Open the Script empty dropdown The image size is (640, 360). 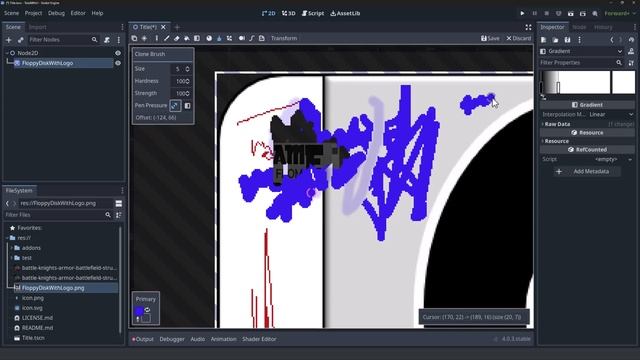point(611,160)
